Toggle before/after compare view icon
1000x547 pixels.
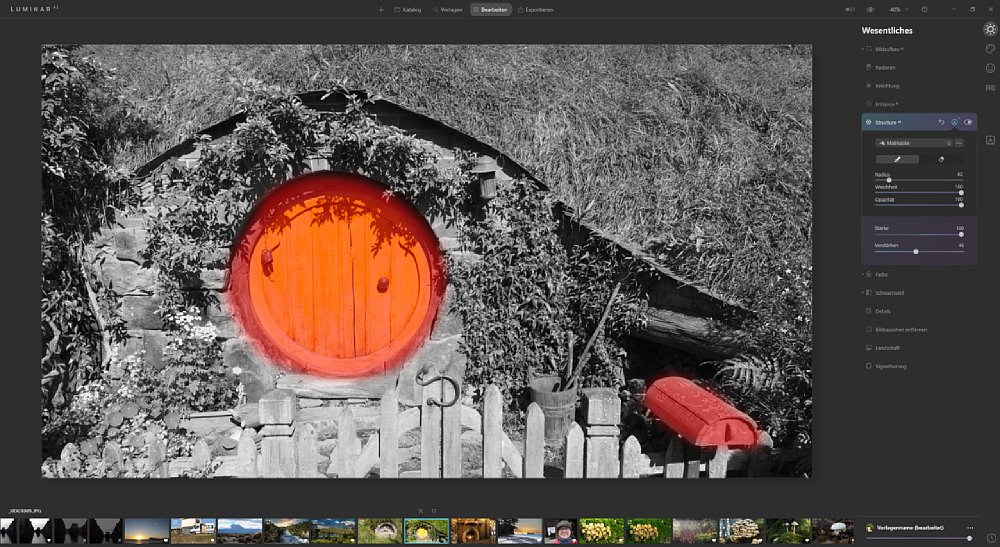[x=849, y=10]
